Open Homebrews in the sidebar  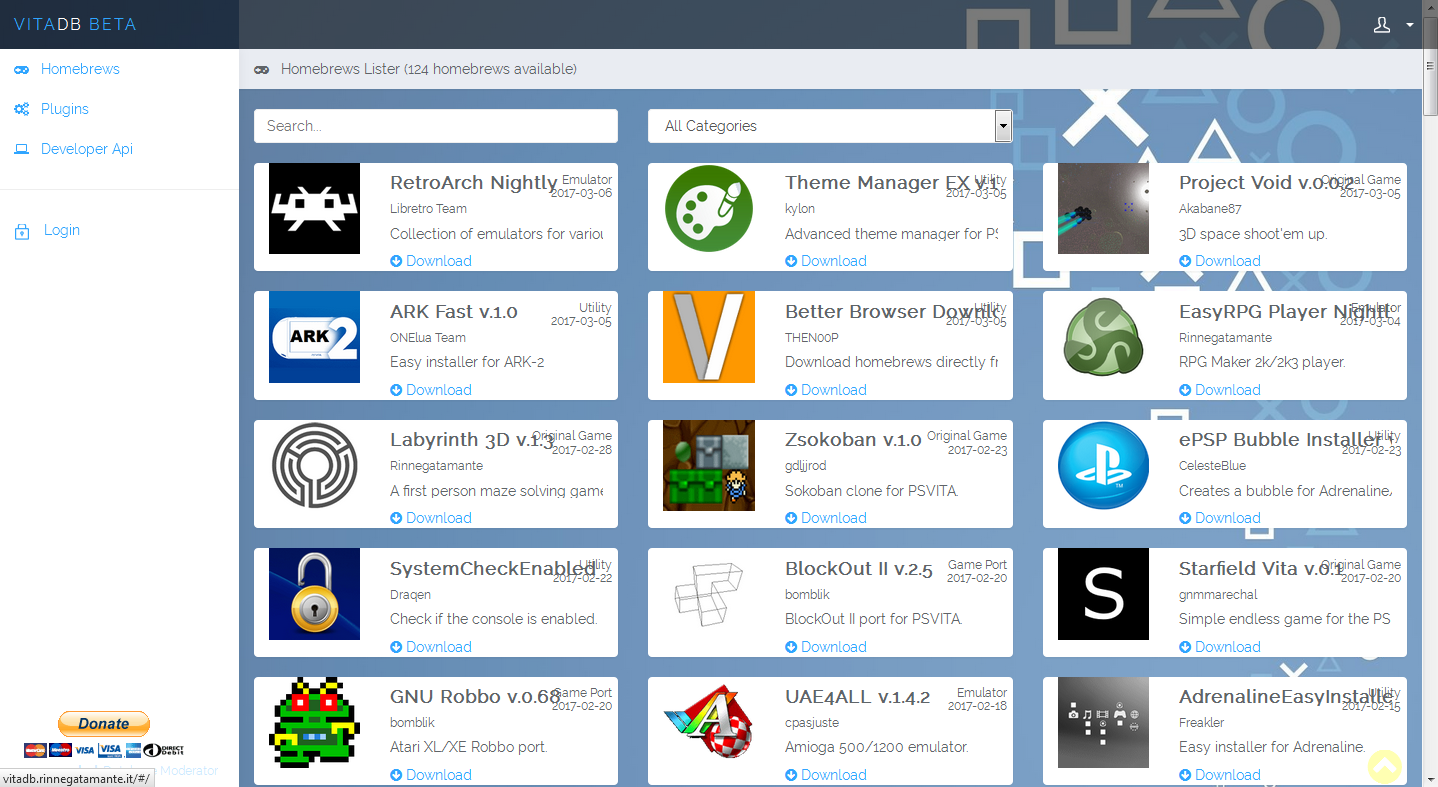79,69
